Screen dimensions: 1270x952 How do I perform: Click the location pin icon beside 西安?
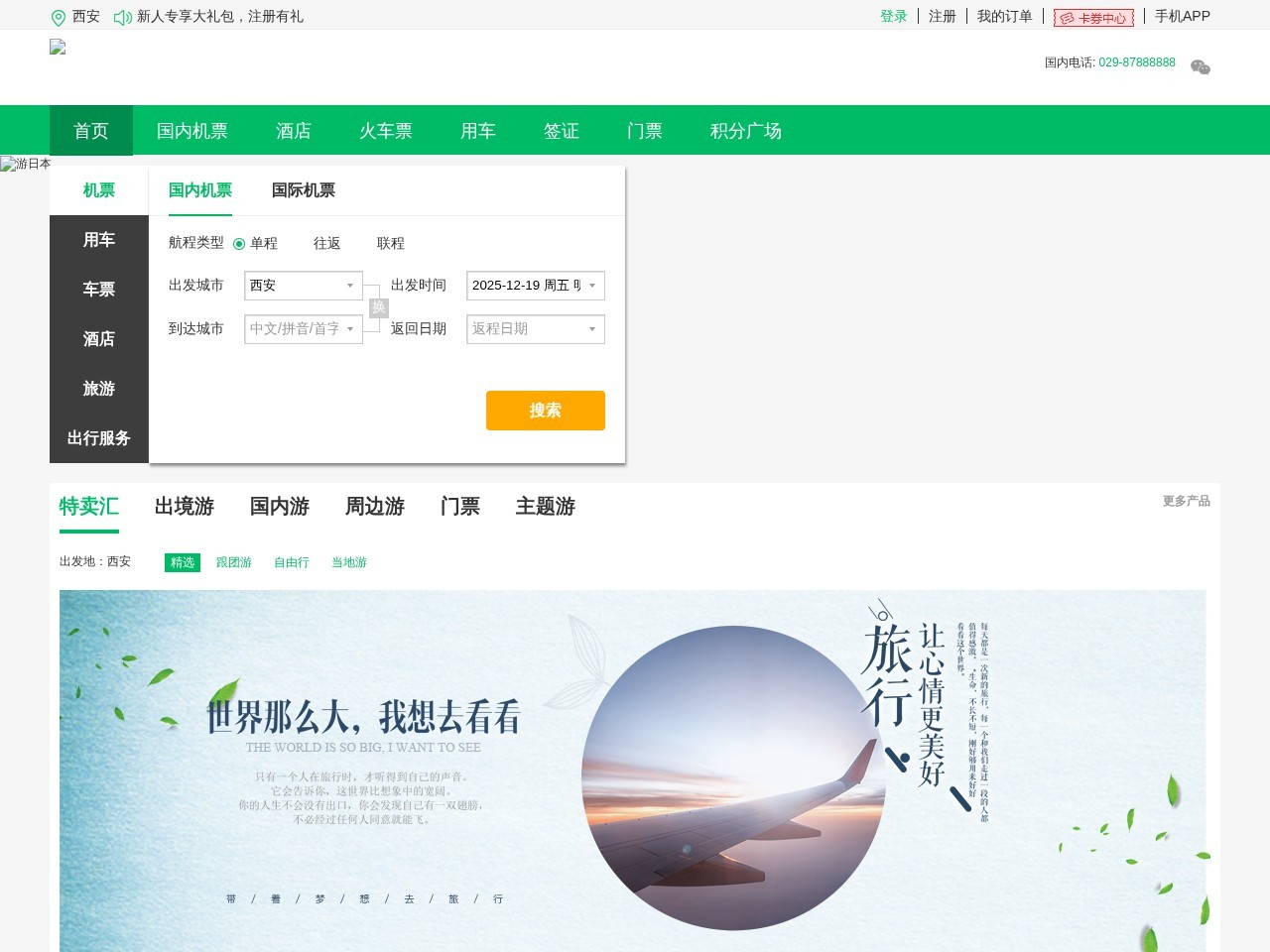click(57, 17)
